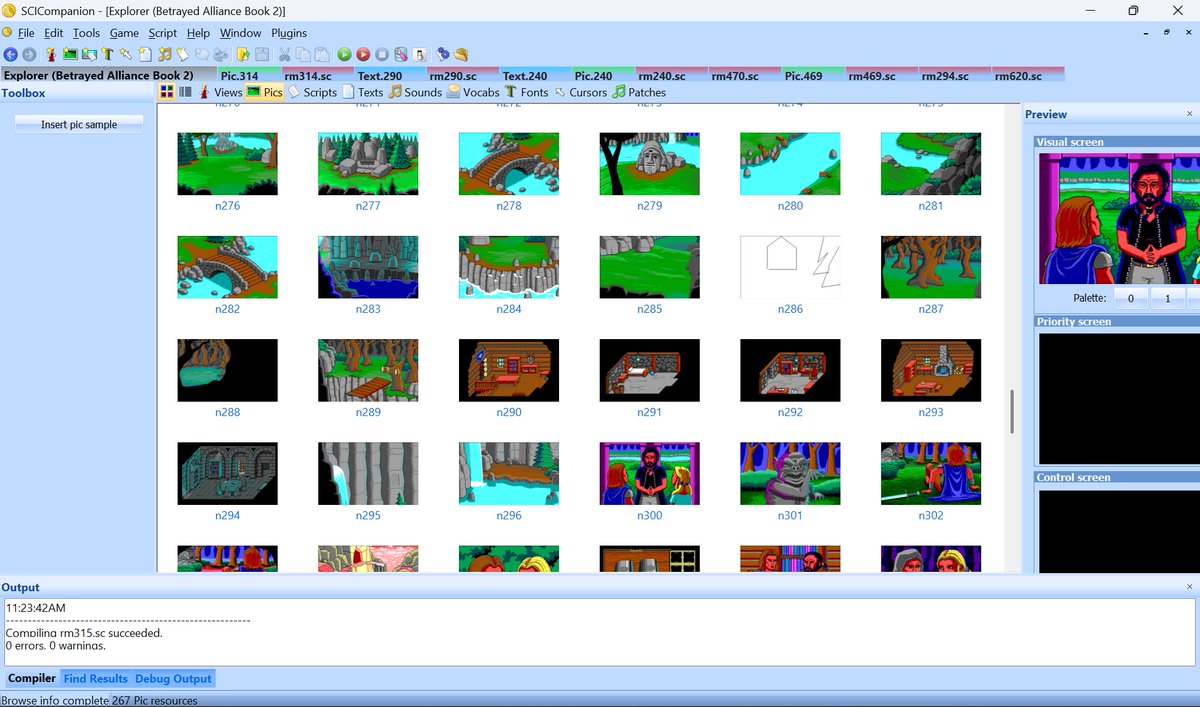Open the Debug Output tab

coord(173,679)
